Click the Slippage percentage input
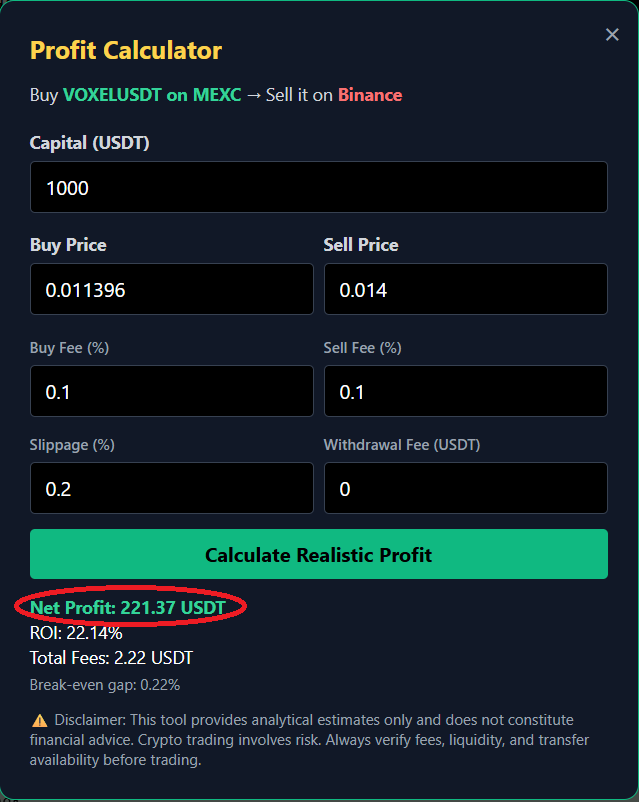The width and height of the screenshot is (639, 802). click(x=171, y=488)
